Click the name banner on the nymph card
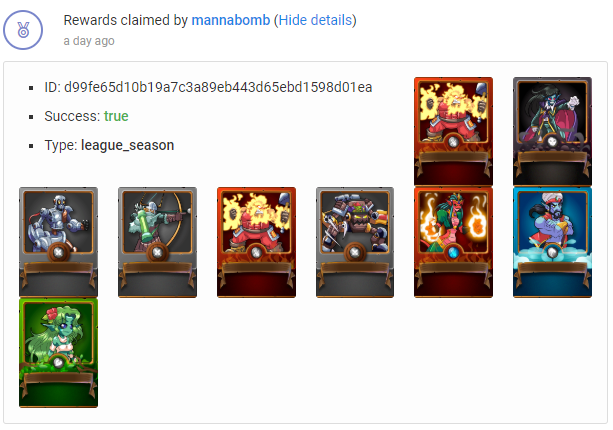613x430 pixels. click(x=58, y=380)
